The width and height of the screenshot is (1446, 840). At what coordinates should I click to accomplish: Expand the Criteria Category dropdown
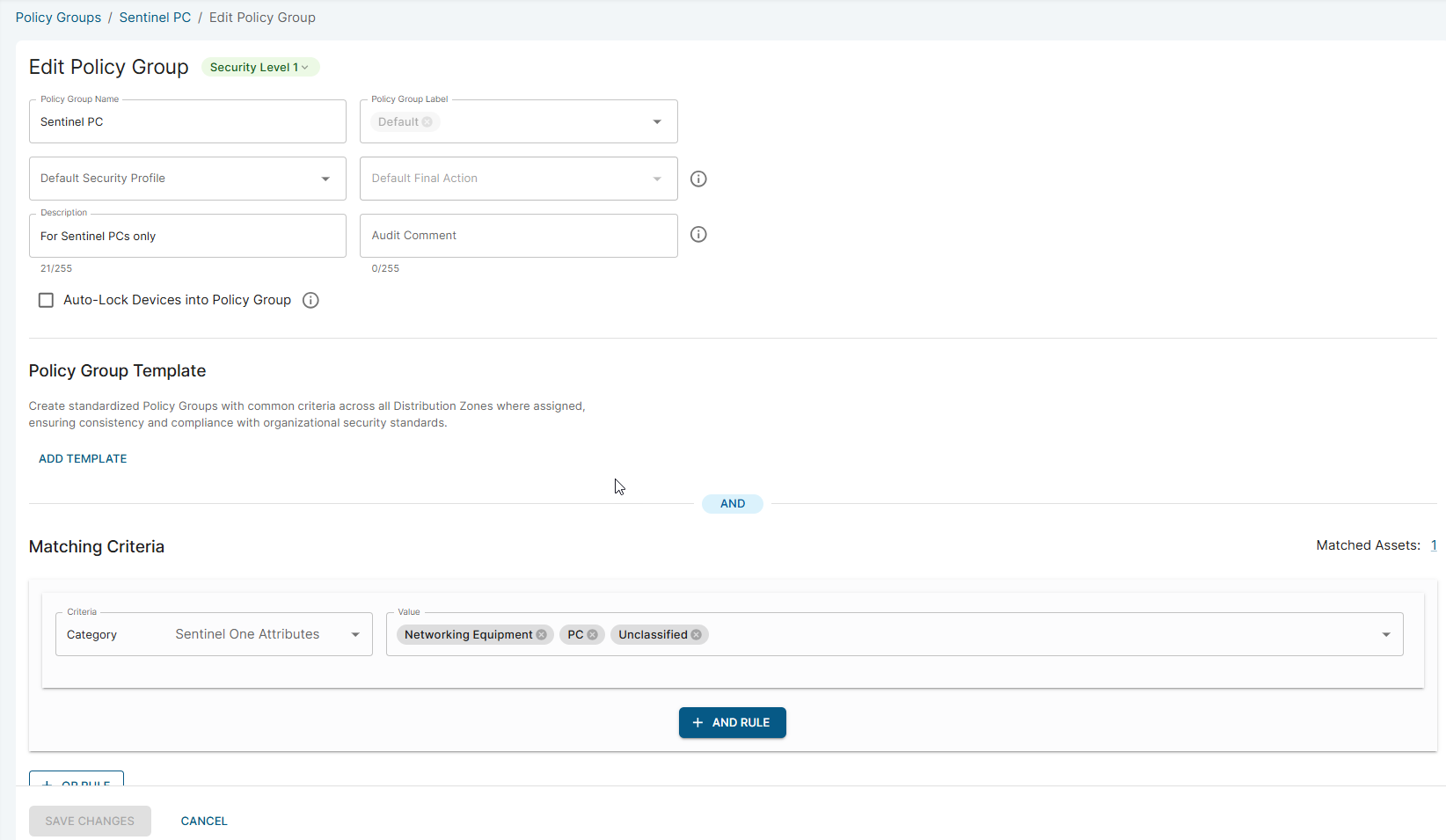[x=355, y=635]
